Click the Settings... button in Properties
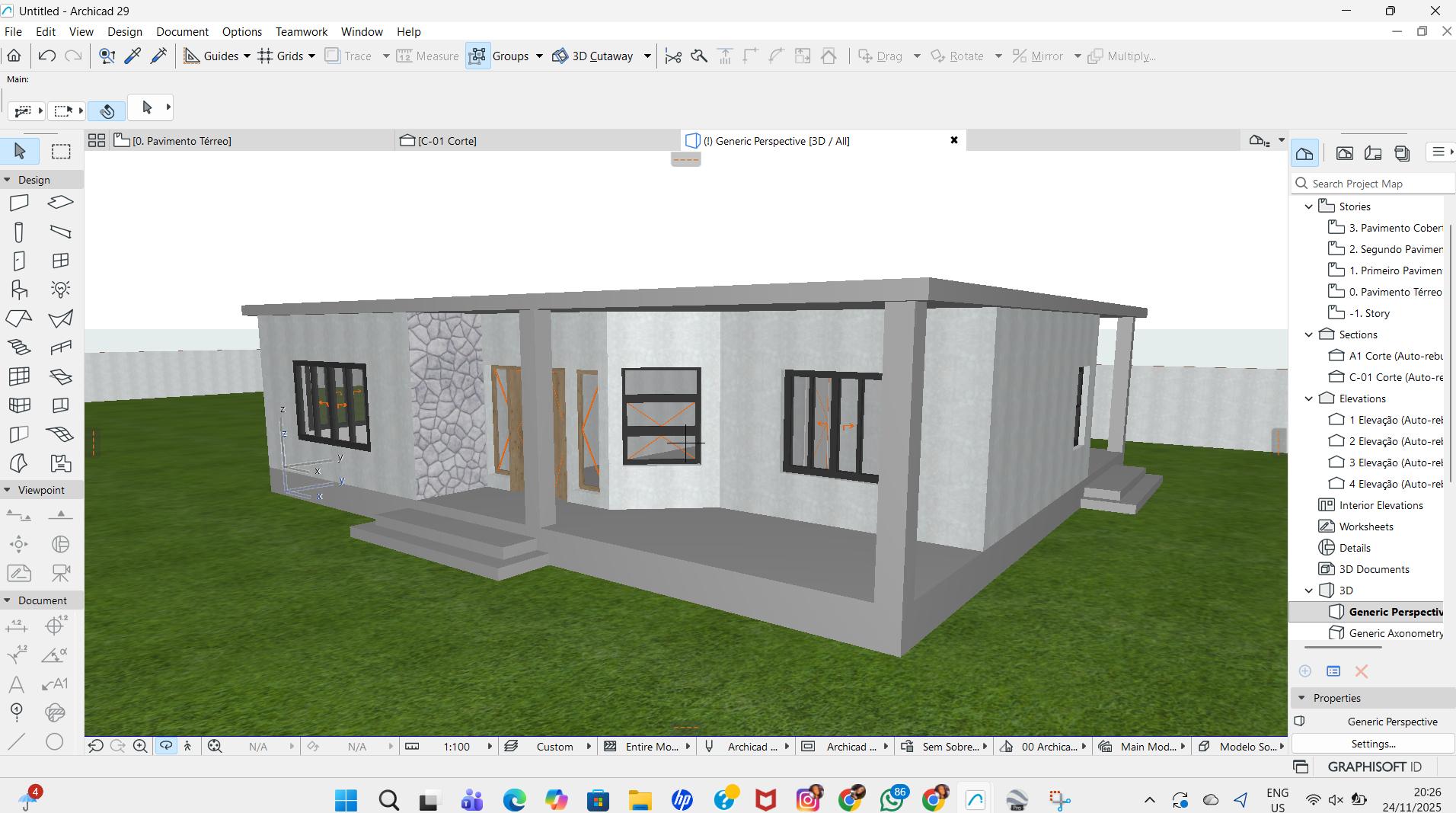This screenshot has width=1456, height=813. 1372,744
